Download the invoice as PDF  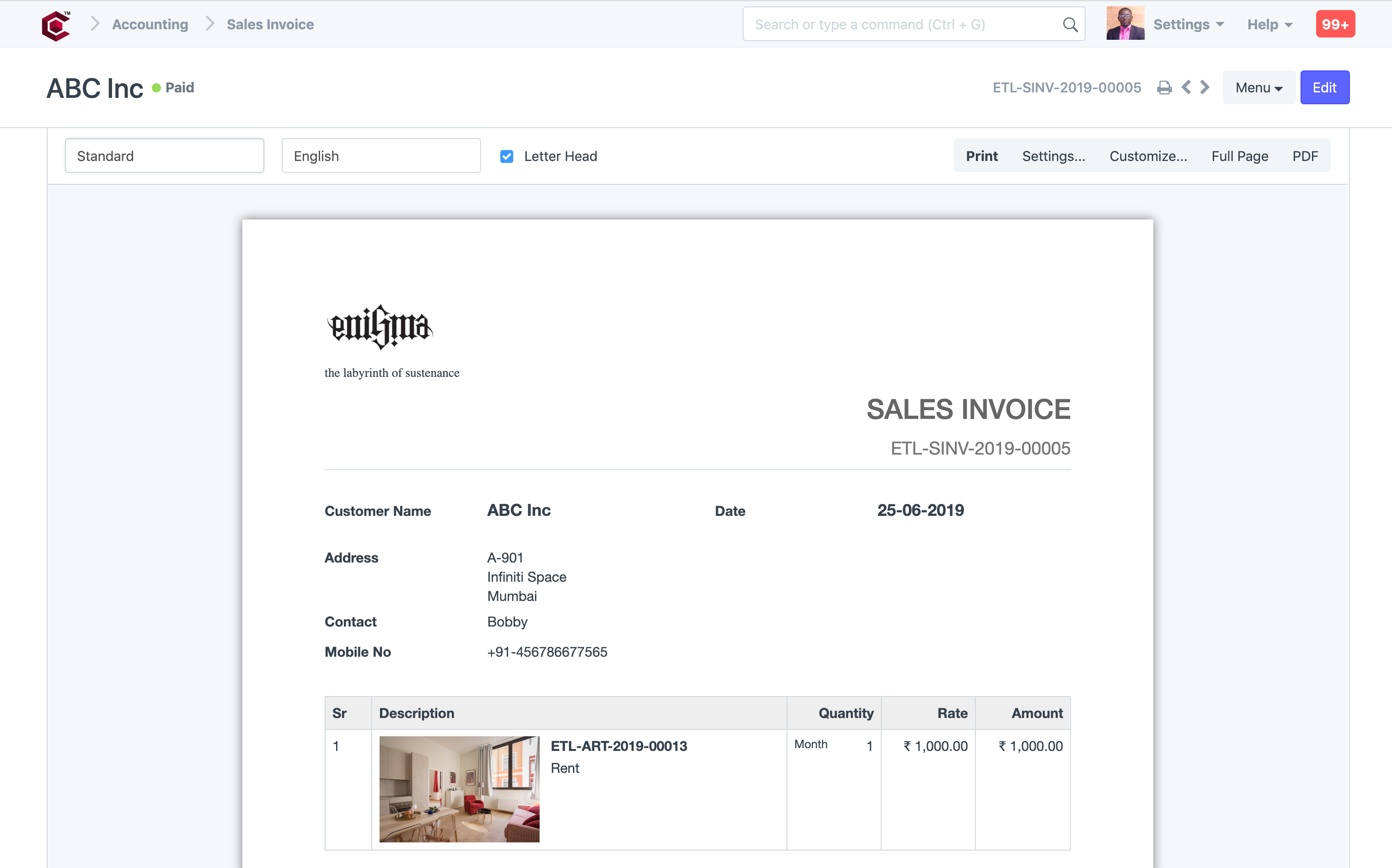pyautogui.click(x=1305, y=155)
